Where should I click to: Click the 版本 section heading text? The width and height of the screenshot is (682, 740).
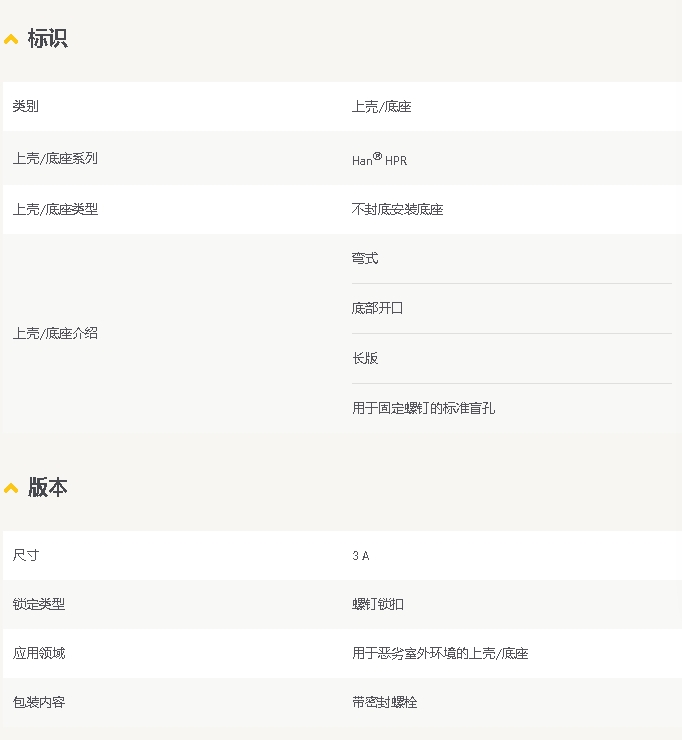(47, 487)
